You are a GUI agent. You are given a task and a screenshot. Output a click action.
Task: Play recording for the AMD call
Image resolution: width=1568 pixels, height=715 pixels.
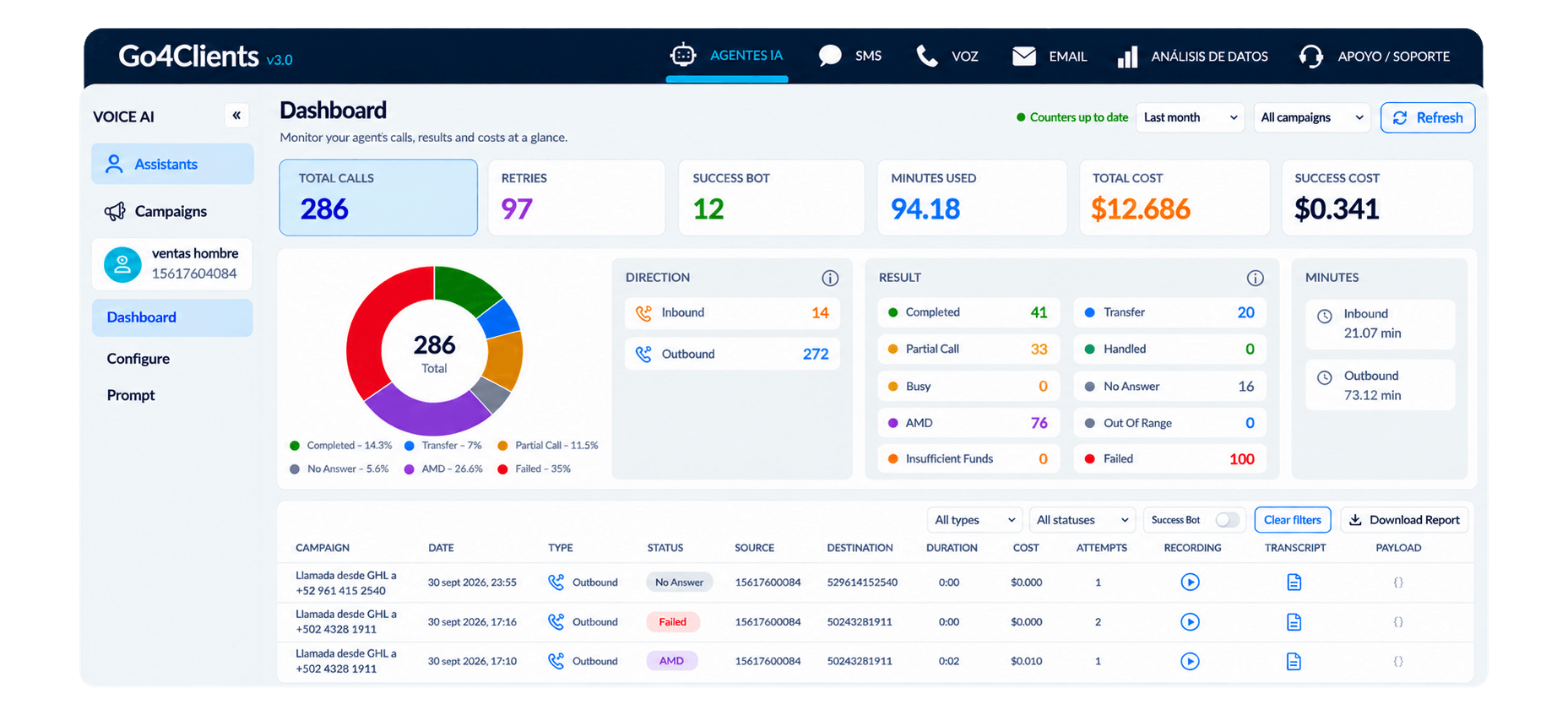tap(1190, 661)
